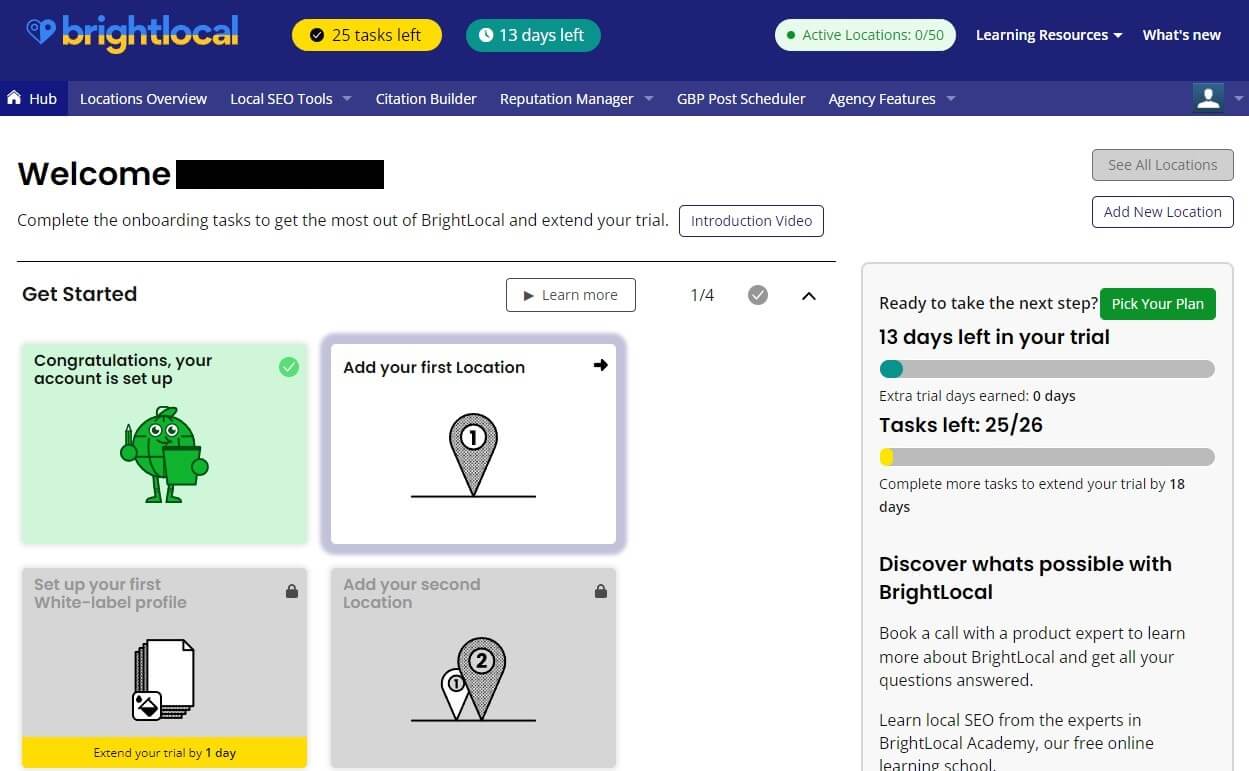Image resolution: width=1249 pixels, height=771 pixels.
Task: Click the numbered map pin illustration
Action: click(x=473, y=456)
